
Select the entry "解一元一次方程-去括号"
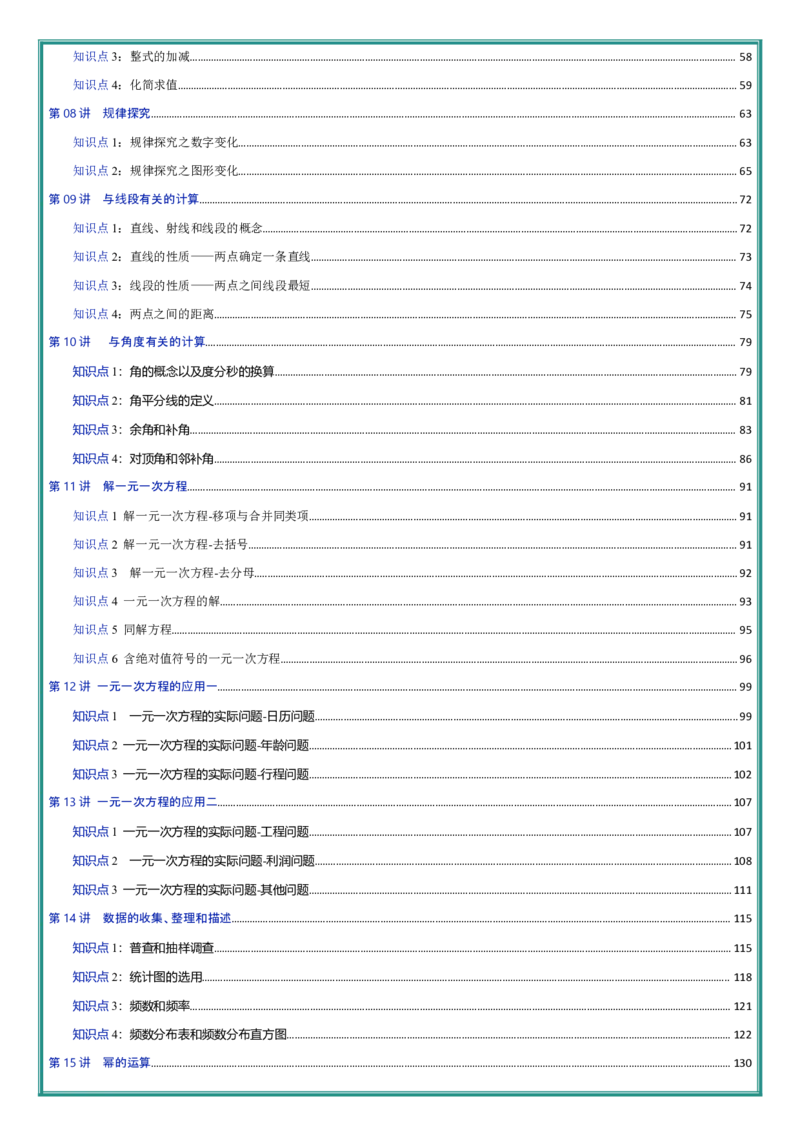click(x=412, y=544)
